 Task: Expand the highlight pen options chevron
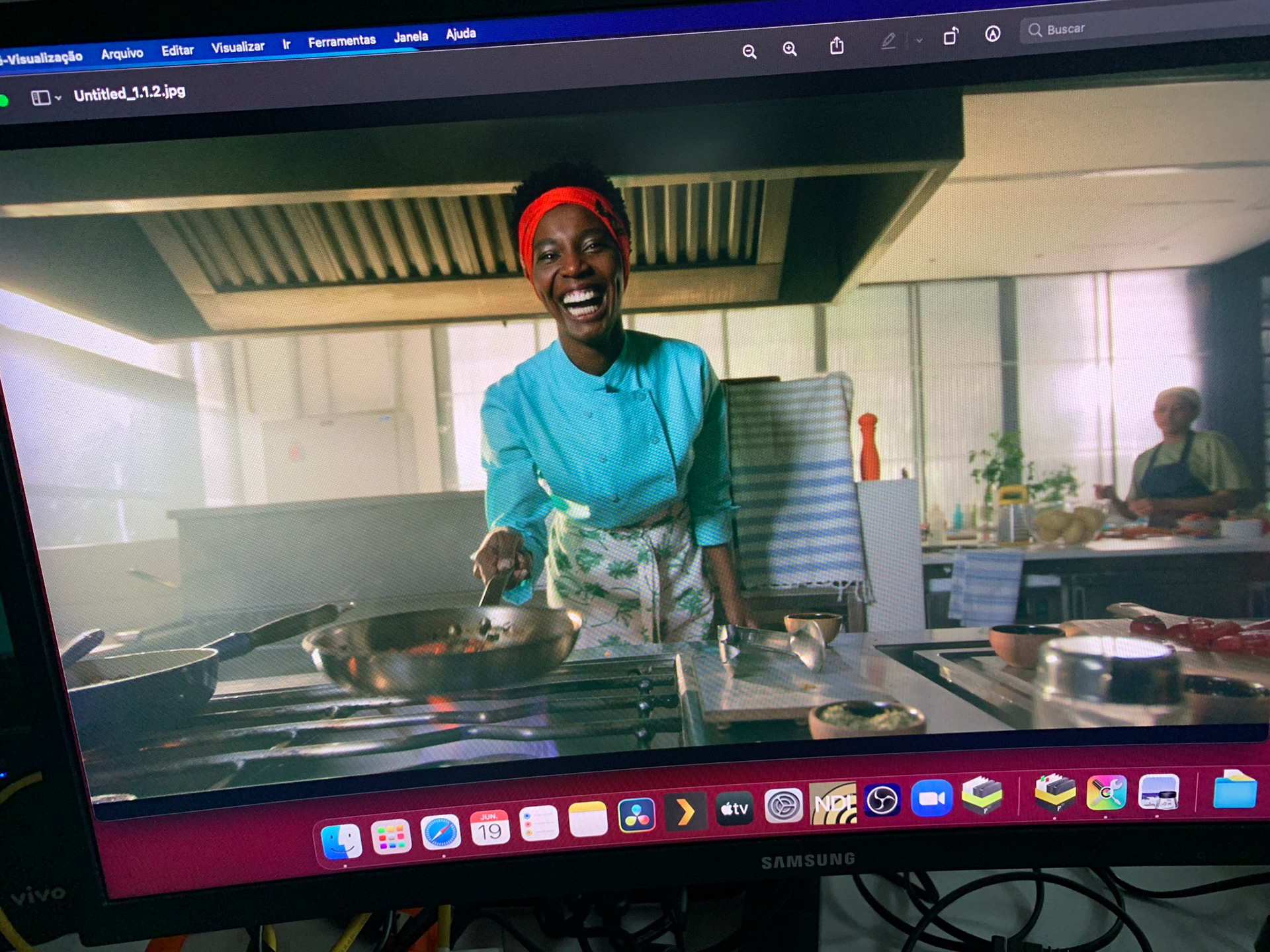point(919,40)
